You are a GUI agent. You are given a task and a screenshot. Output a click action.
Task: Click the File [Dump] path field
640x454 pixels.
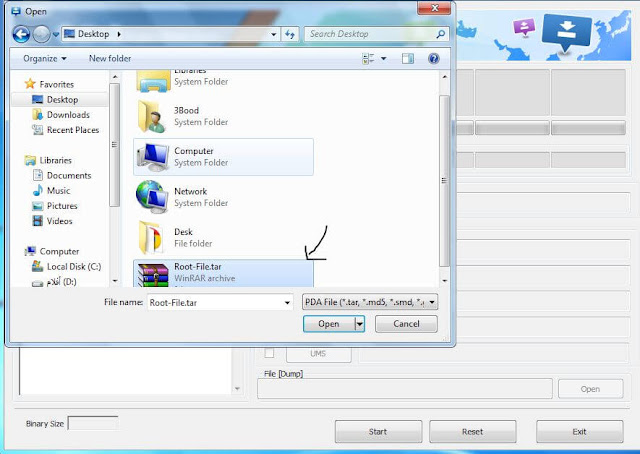pos(404,389)
